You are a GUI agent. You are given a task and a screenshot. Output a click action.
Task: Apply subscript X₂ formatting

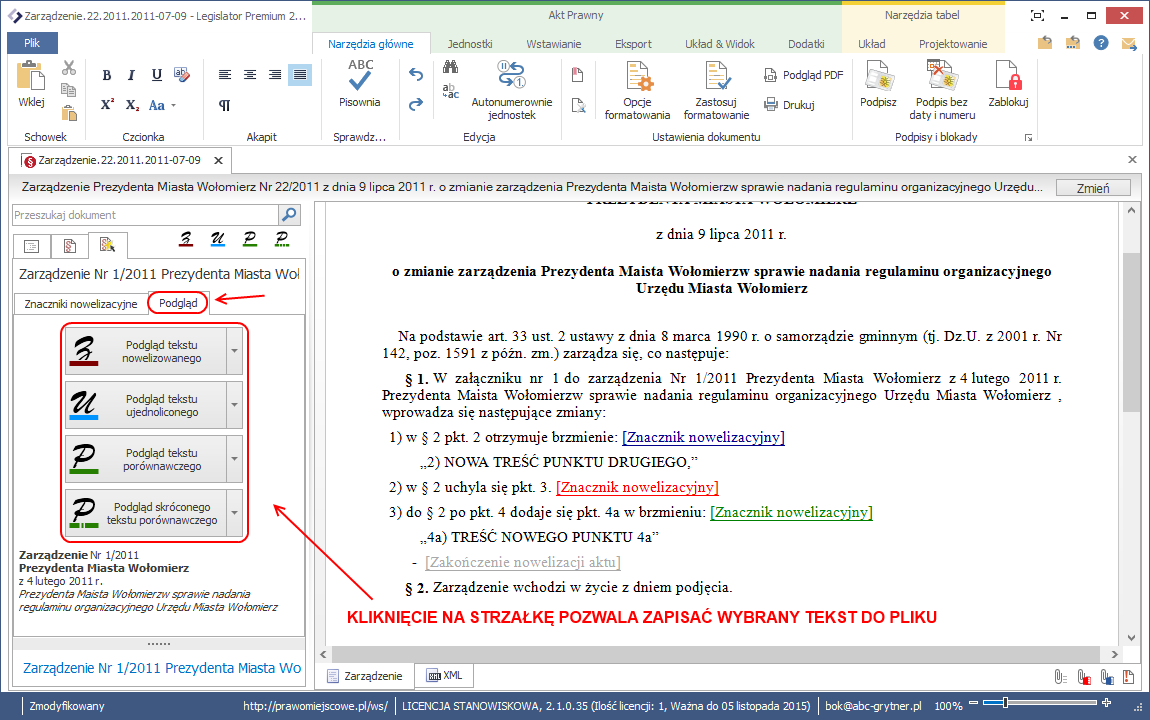(132, 105)
